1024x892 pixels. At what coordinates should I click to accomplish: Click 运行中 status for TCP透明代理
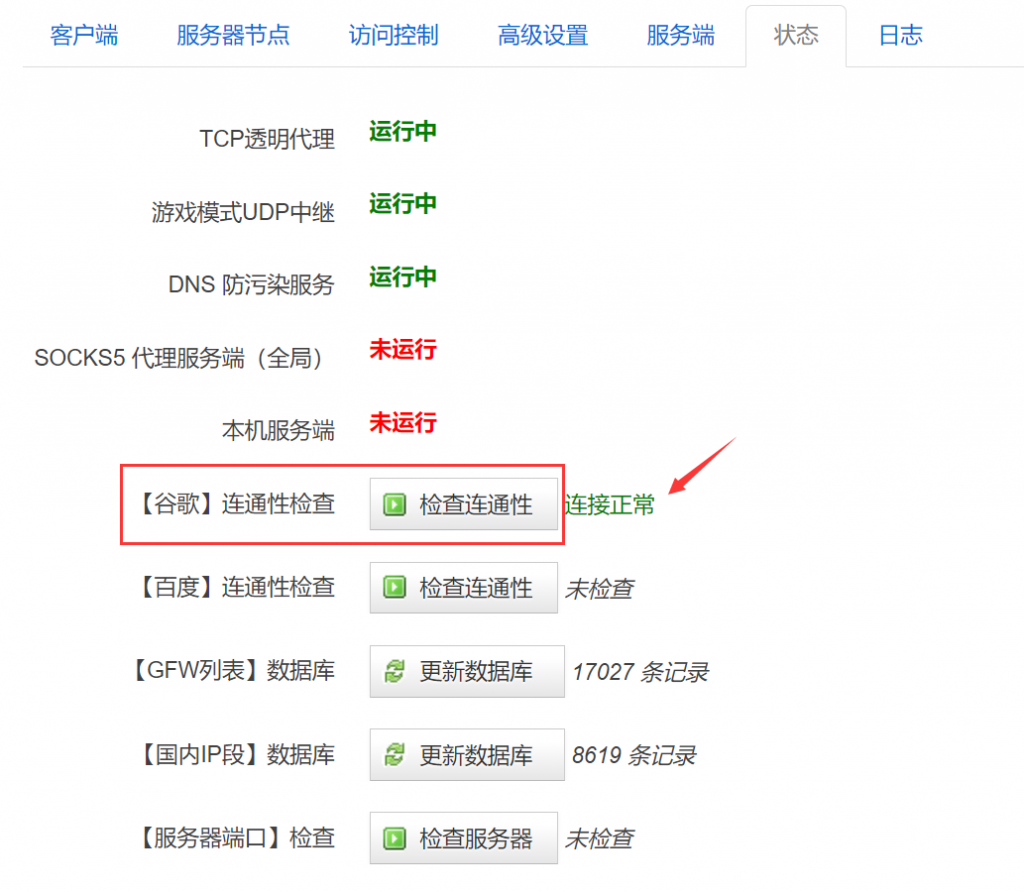tap(403, 132)
